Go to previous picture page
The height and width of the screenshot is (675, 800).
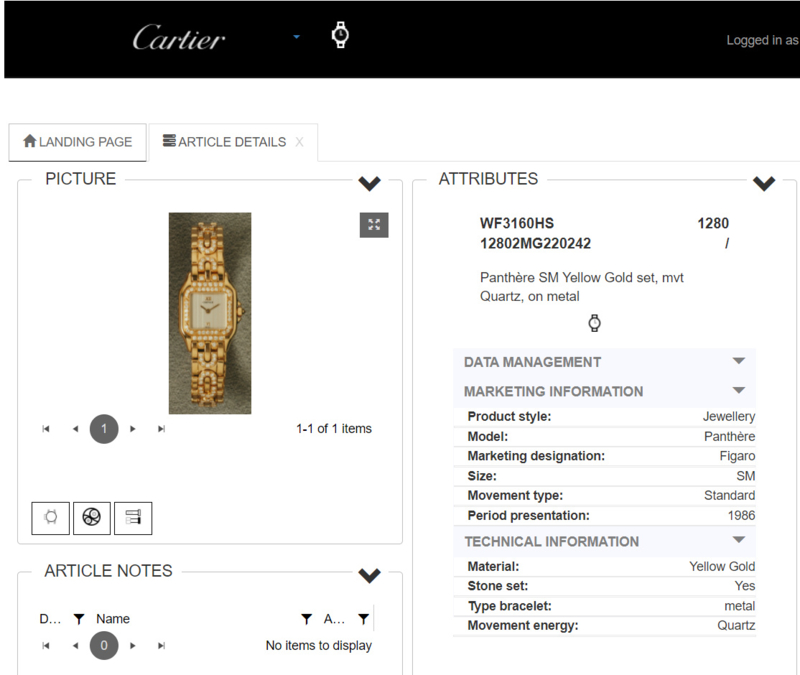point(76,429)
